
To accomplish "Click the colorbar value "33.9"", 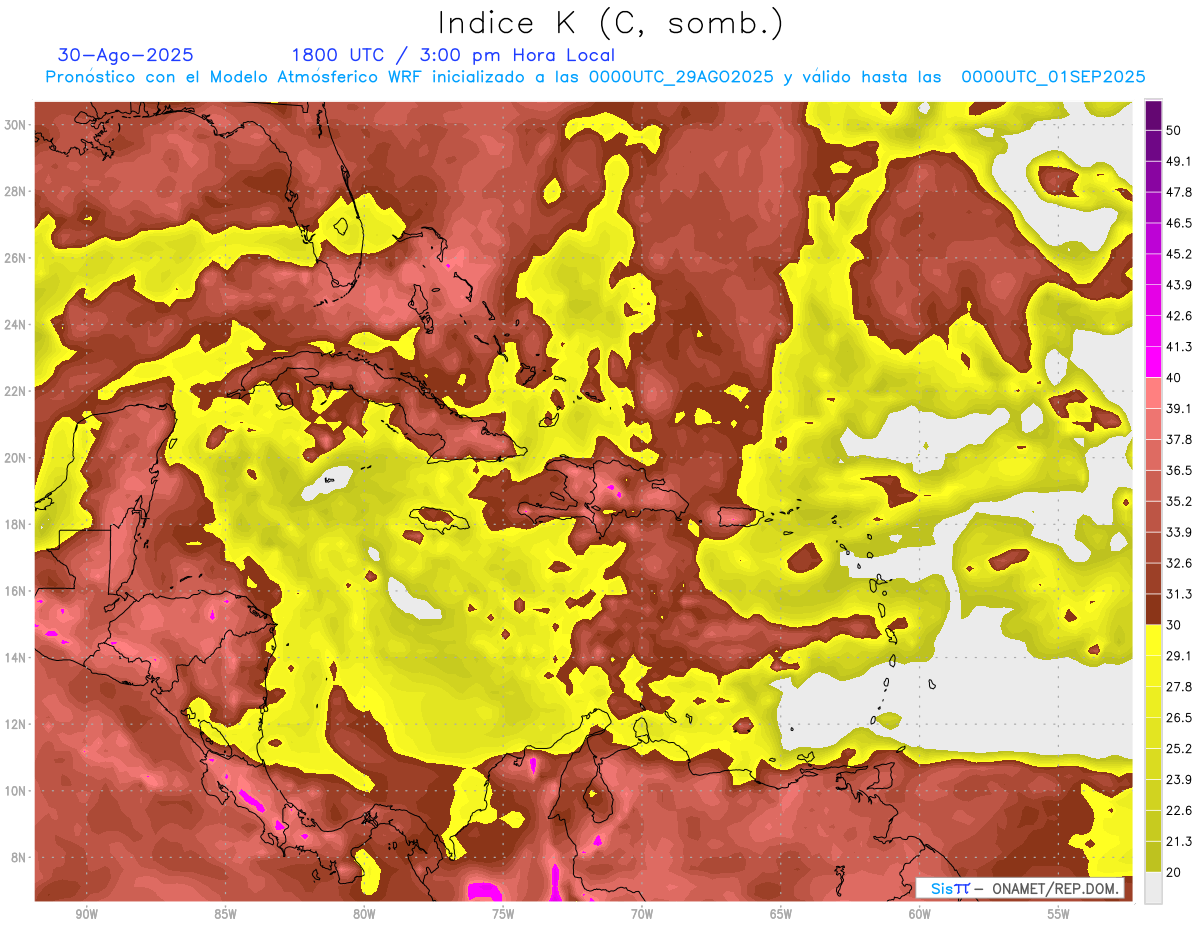I will pos(1178,532).
